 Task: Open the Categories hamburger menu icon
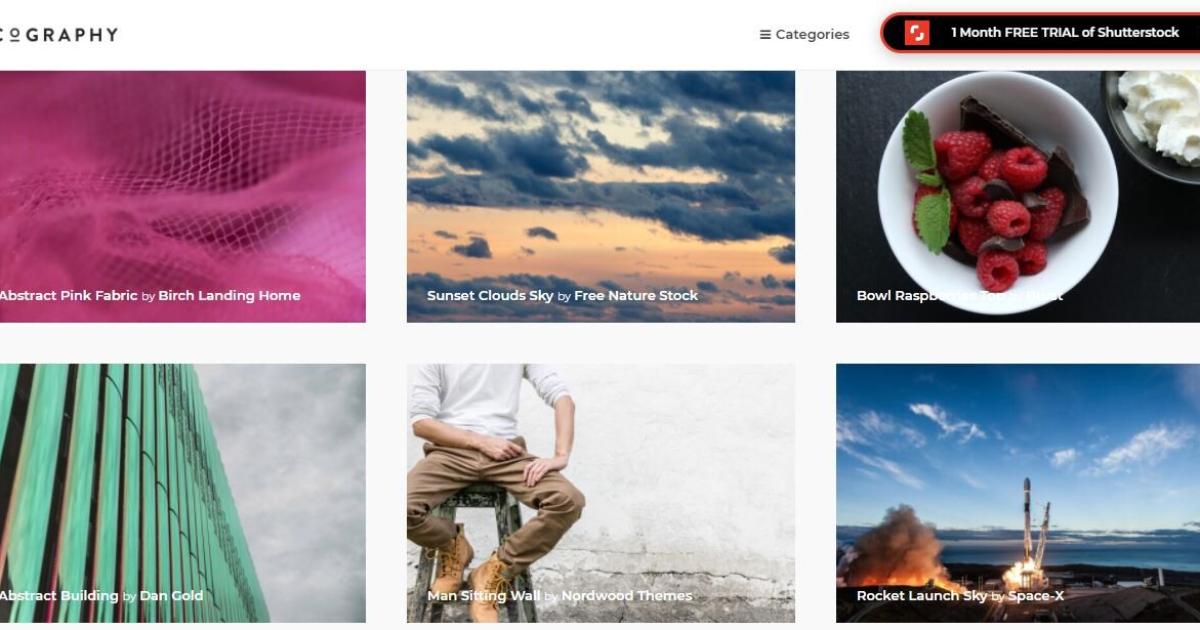click(x=765, y=34)
